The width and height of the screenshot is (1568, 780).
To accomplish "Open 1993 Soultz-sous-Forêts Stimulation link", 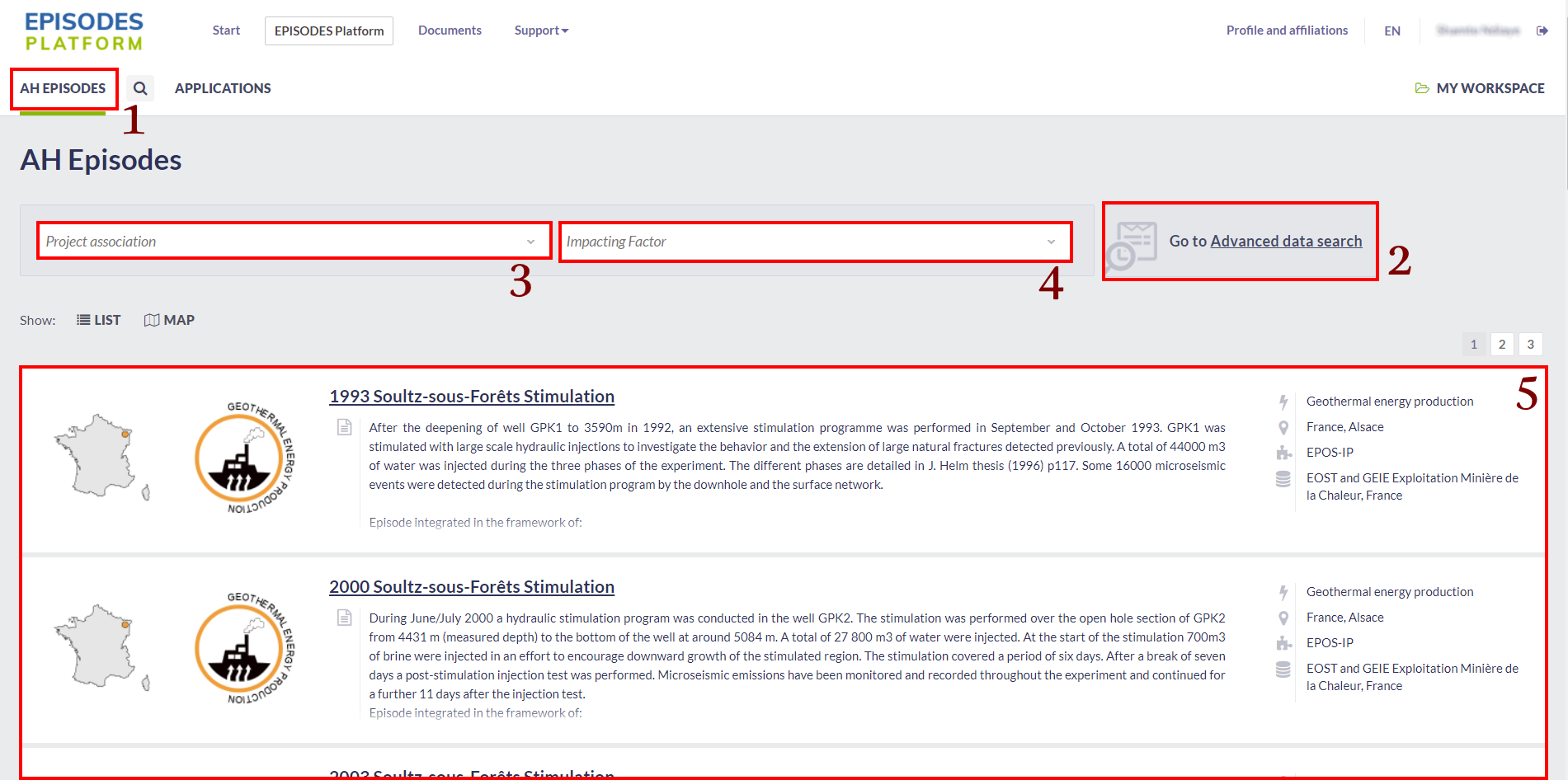I will [472, 397].
